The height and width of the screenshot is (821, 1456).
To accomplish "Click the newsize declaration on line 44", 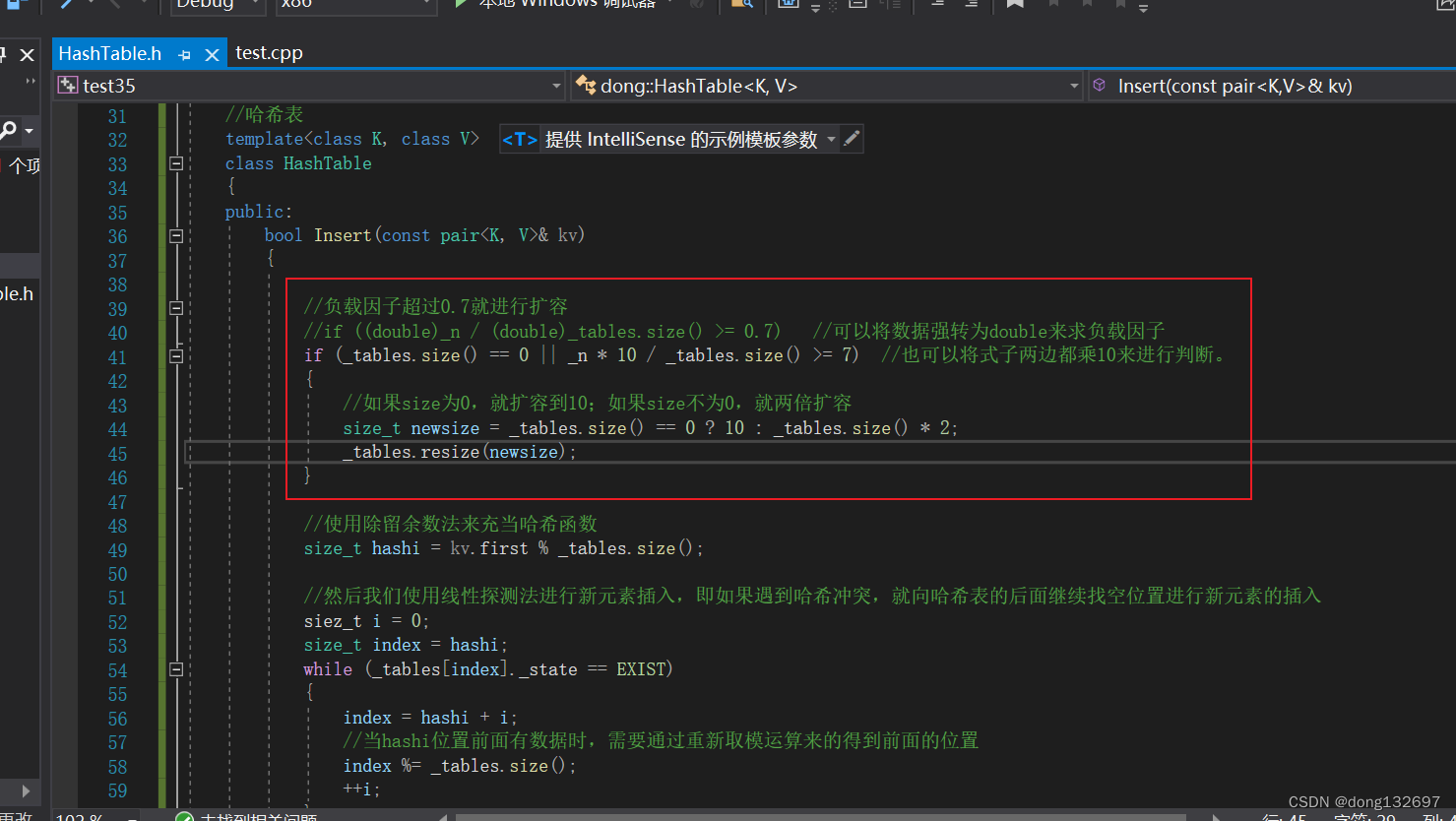I will tap(445, 428).
